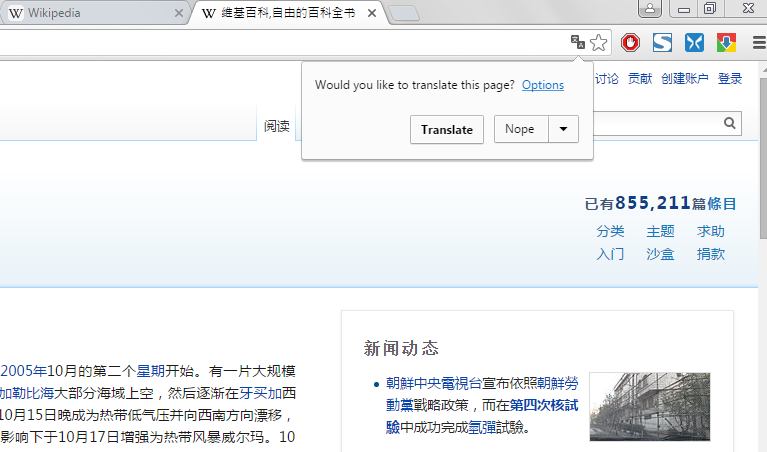Open the blue X-shaped extension icon
Screen dimensions: 767x452
[x=694, y=43]
